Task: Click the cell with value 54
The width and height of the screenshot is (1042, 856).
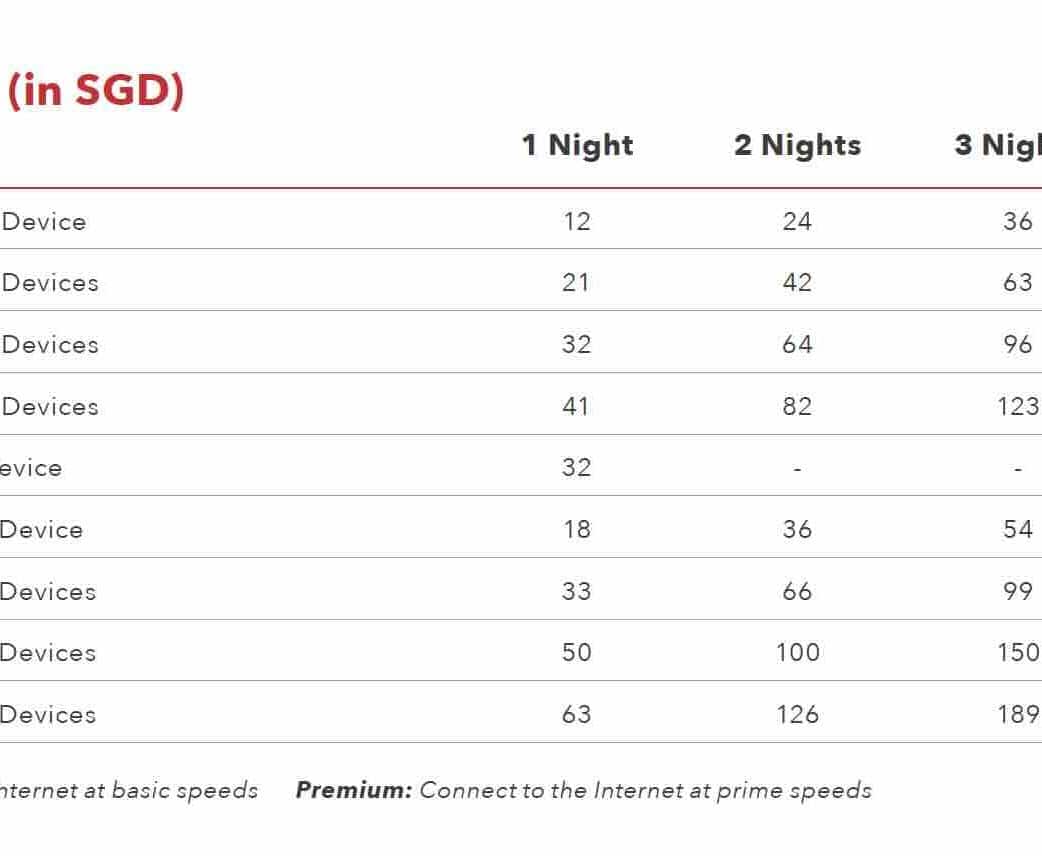Action: (x=1018, y=529)
